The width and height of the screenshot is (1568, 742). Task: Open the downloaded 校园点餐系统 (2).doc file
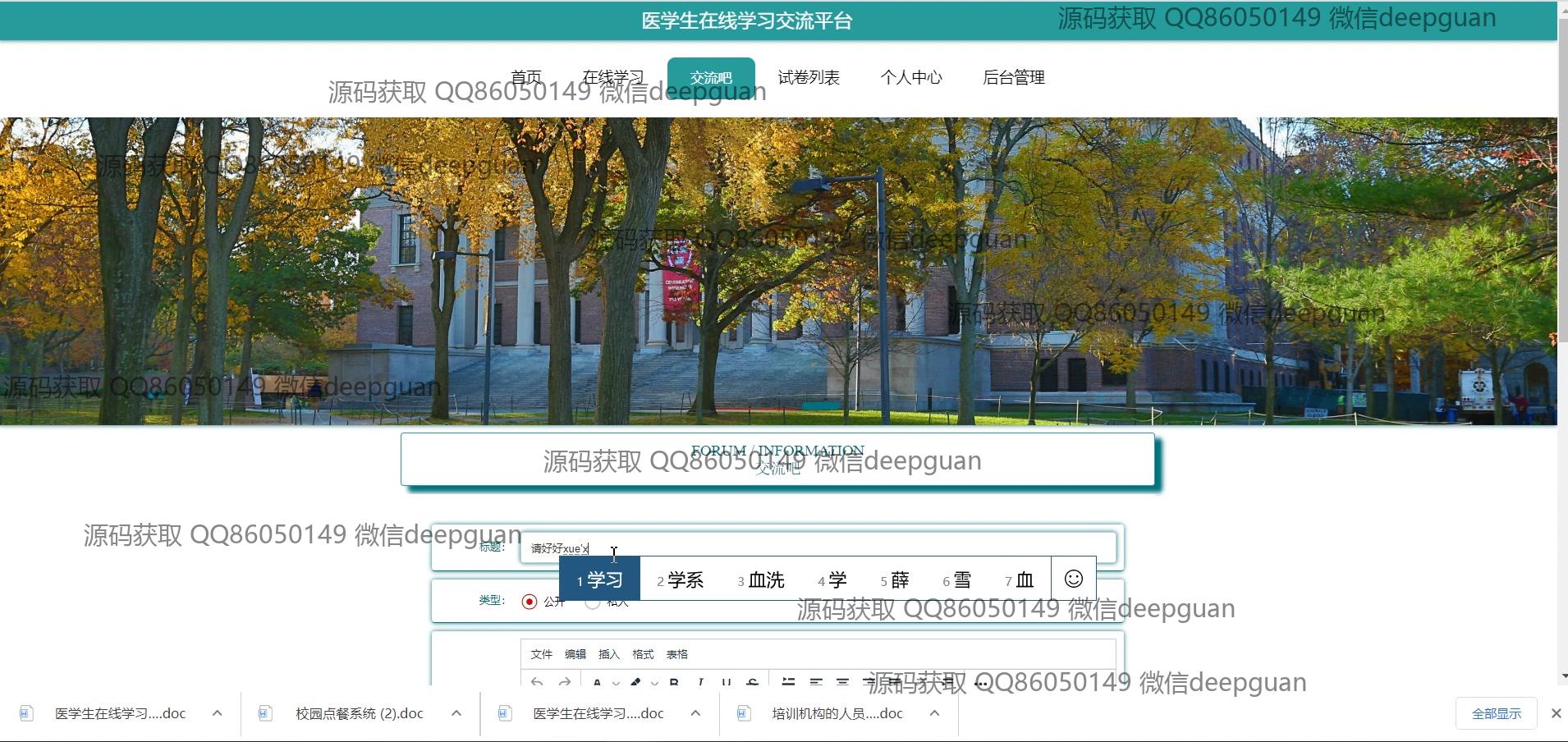(359, 713)
